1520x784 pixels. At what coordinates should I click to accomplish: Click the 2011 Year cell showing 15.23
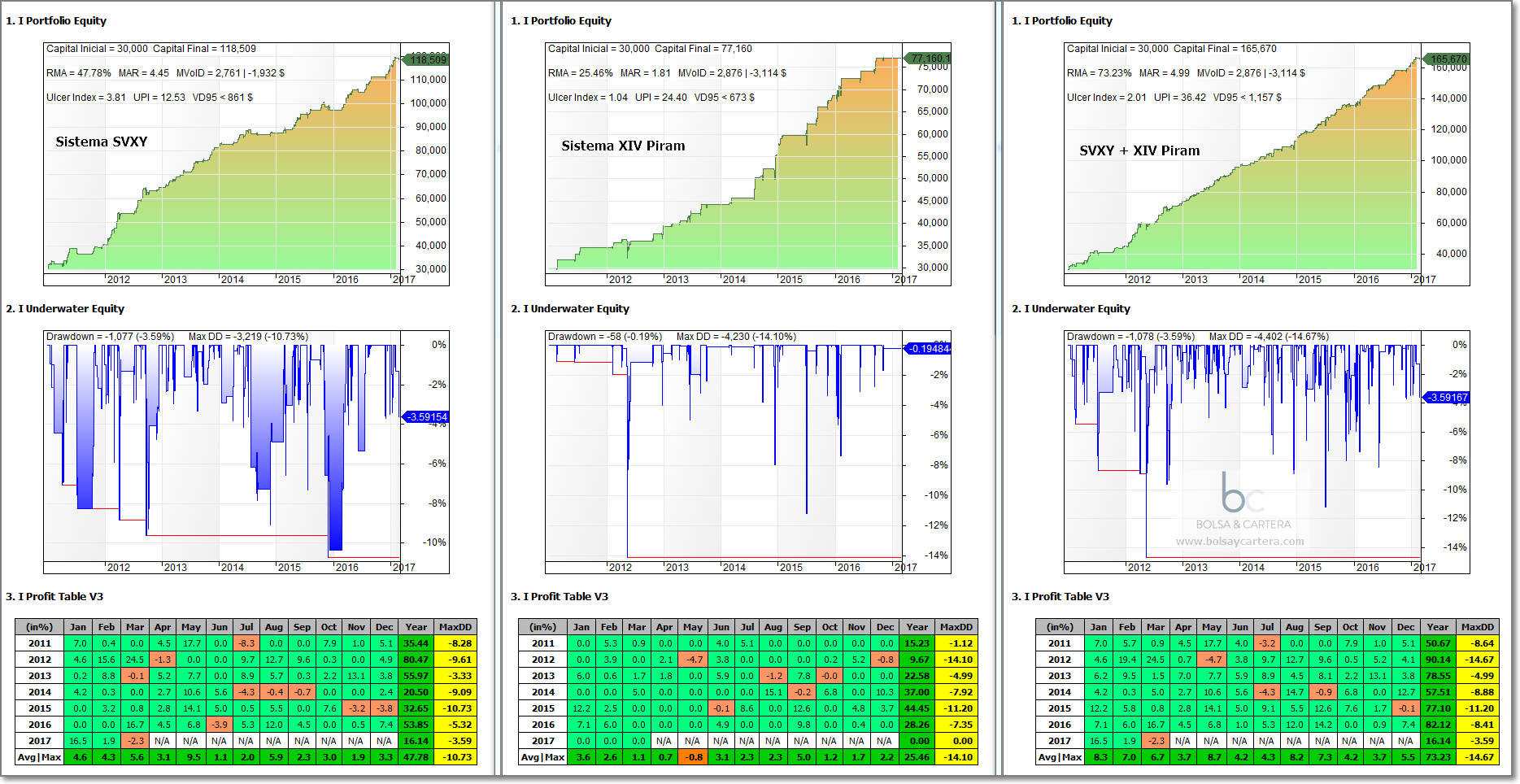pos(917,643)
